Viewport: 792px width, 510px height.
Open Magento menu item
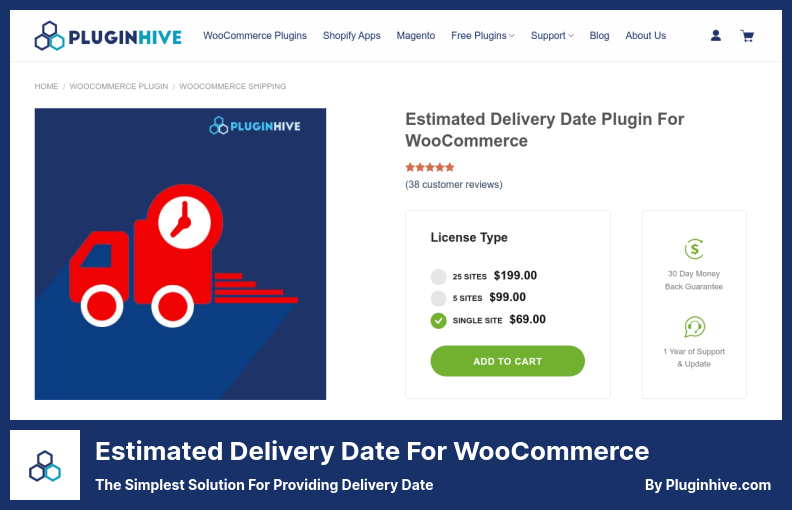click(x=416, y=36)
